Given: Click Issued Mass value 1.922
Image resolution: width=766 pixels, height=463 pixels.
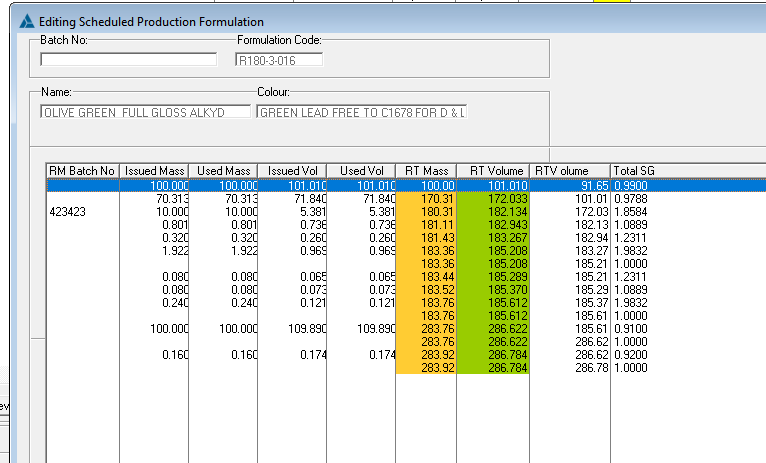Looking at the screenshot, I should pyautogui.click(x=175, y=251).
